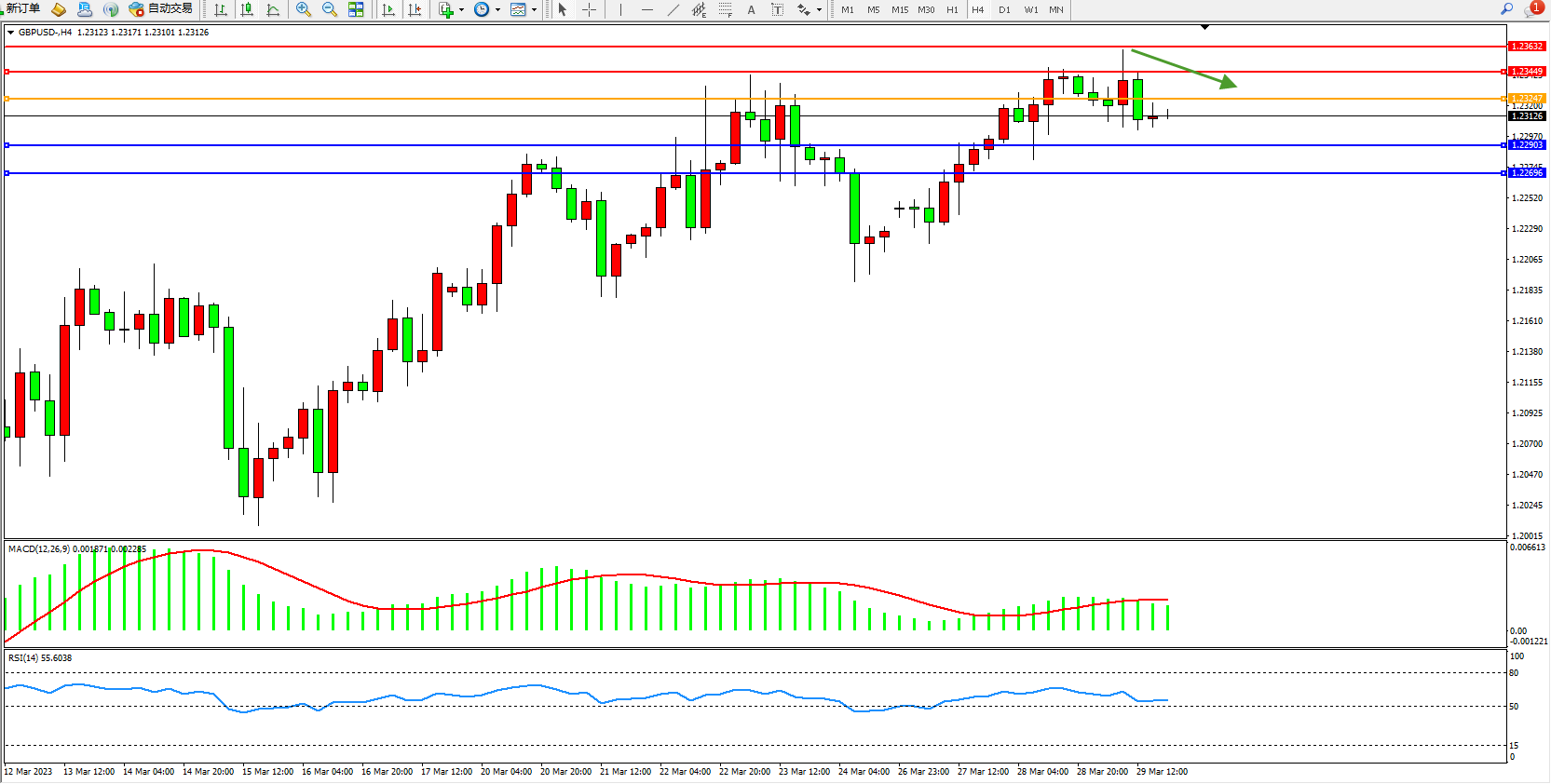The height and width of the screenshot is (784, 1551).
Task: Select the horizontal line drawing tool
Action: pyautogui.click(x=646, y=9)
